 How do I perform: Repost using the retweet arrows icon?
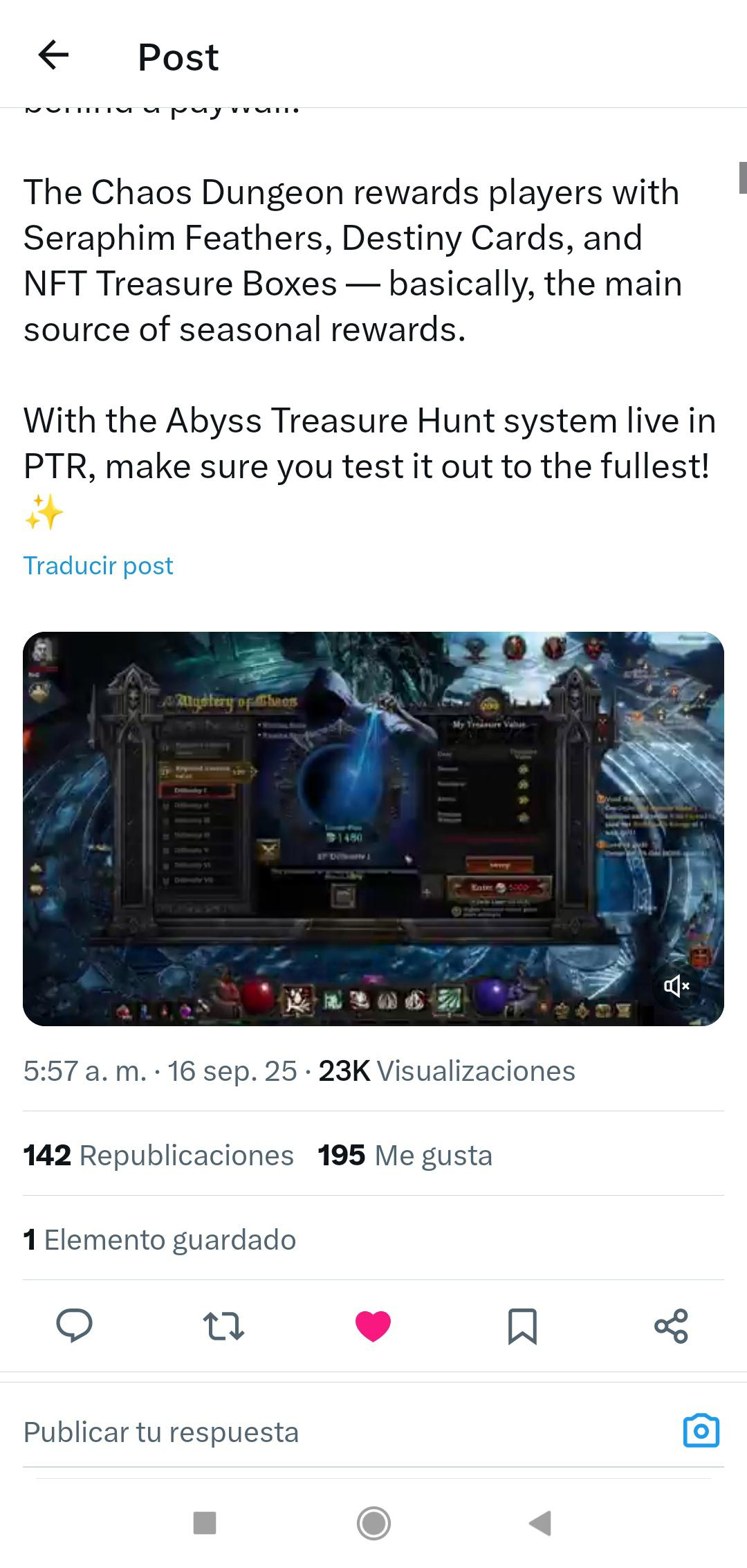(223, 1326)
